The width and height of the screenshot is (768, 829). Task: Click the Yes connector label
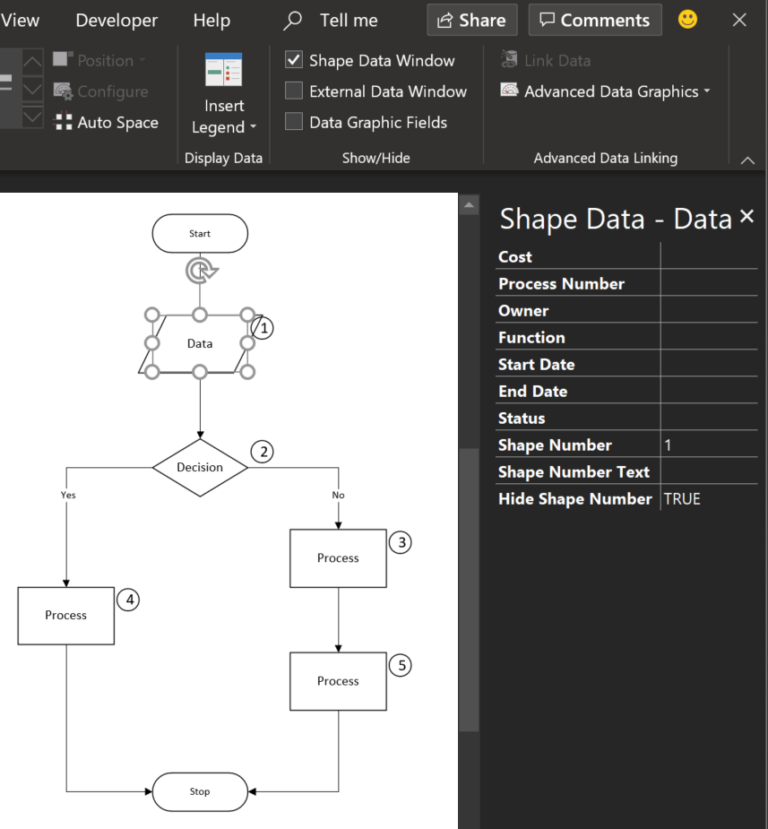tap(68, 495)
